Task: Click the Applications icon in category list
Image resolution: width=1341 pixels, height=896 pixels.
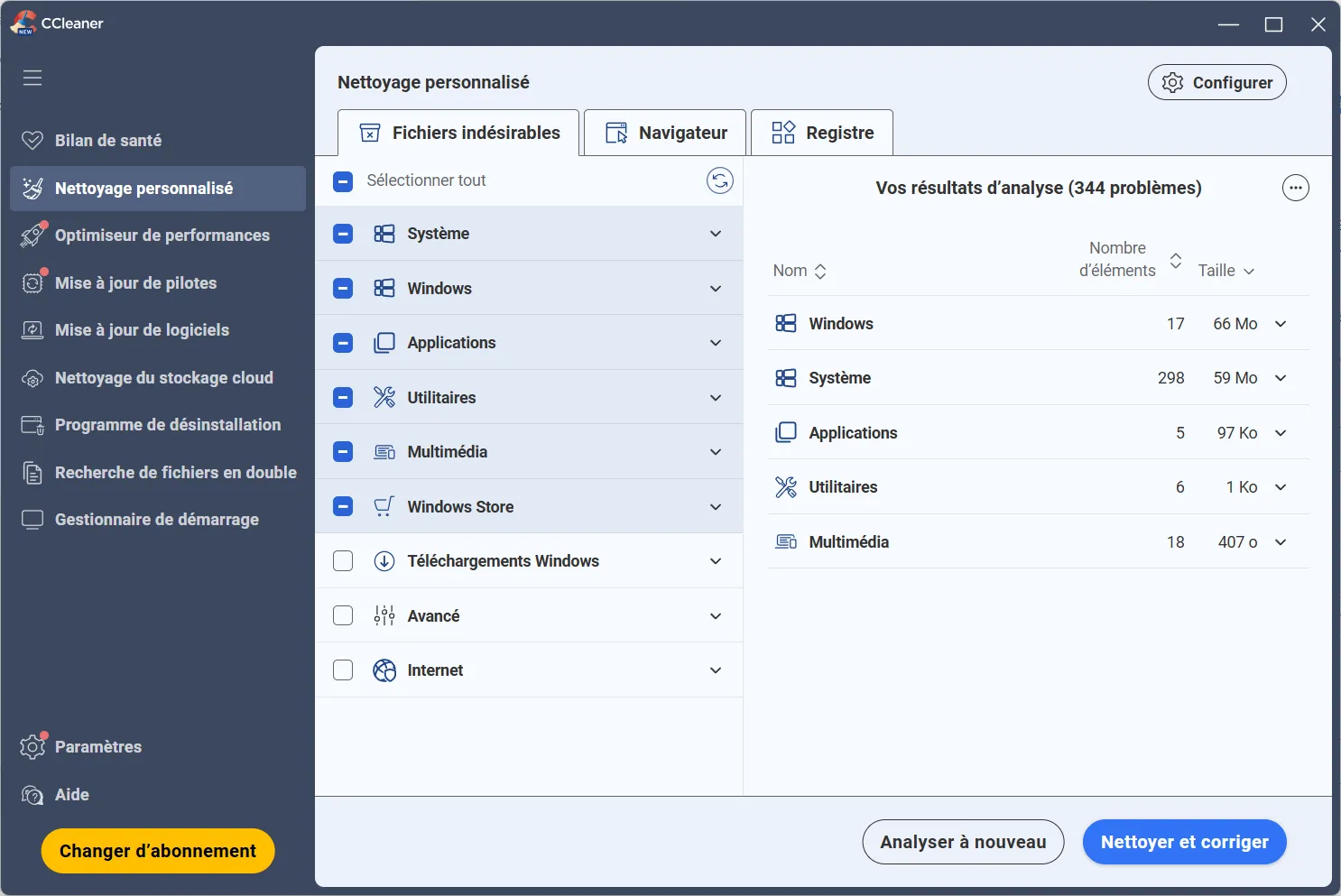Action: (384, 343)
